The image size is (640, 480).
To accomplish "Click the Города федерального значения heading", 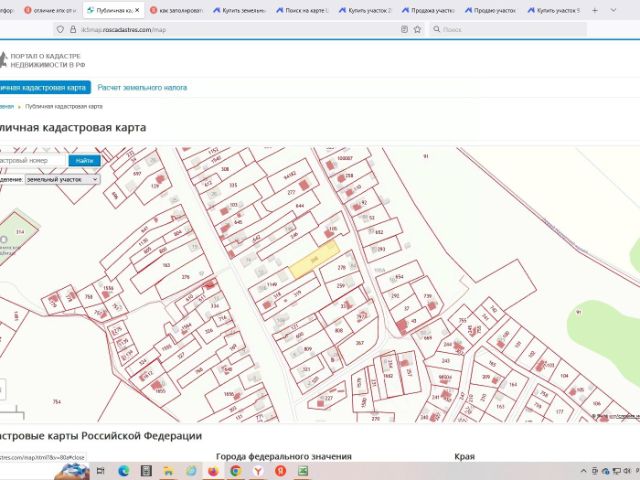I will coord(284,456).
